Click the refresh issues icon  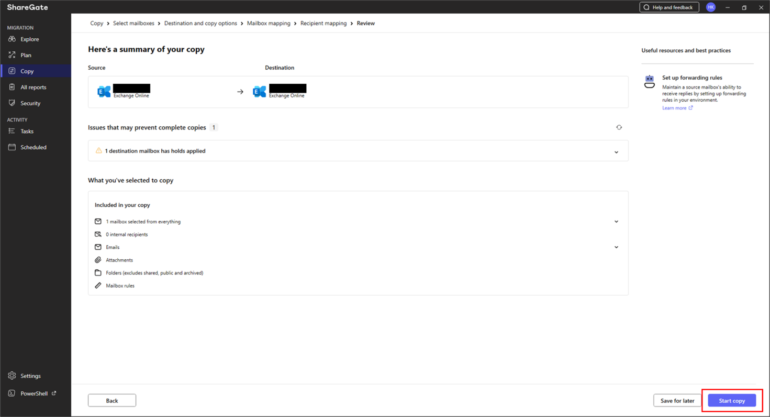pos(618,128)
